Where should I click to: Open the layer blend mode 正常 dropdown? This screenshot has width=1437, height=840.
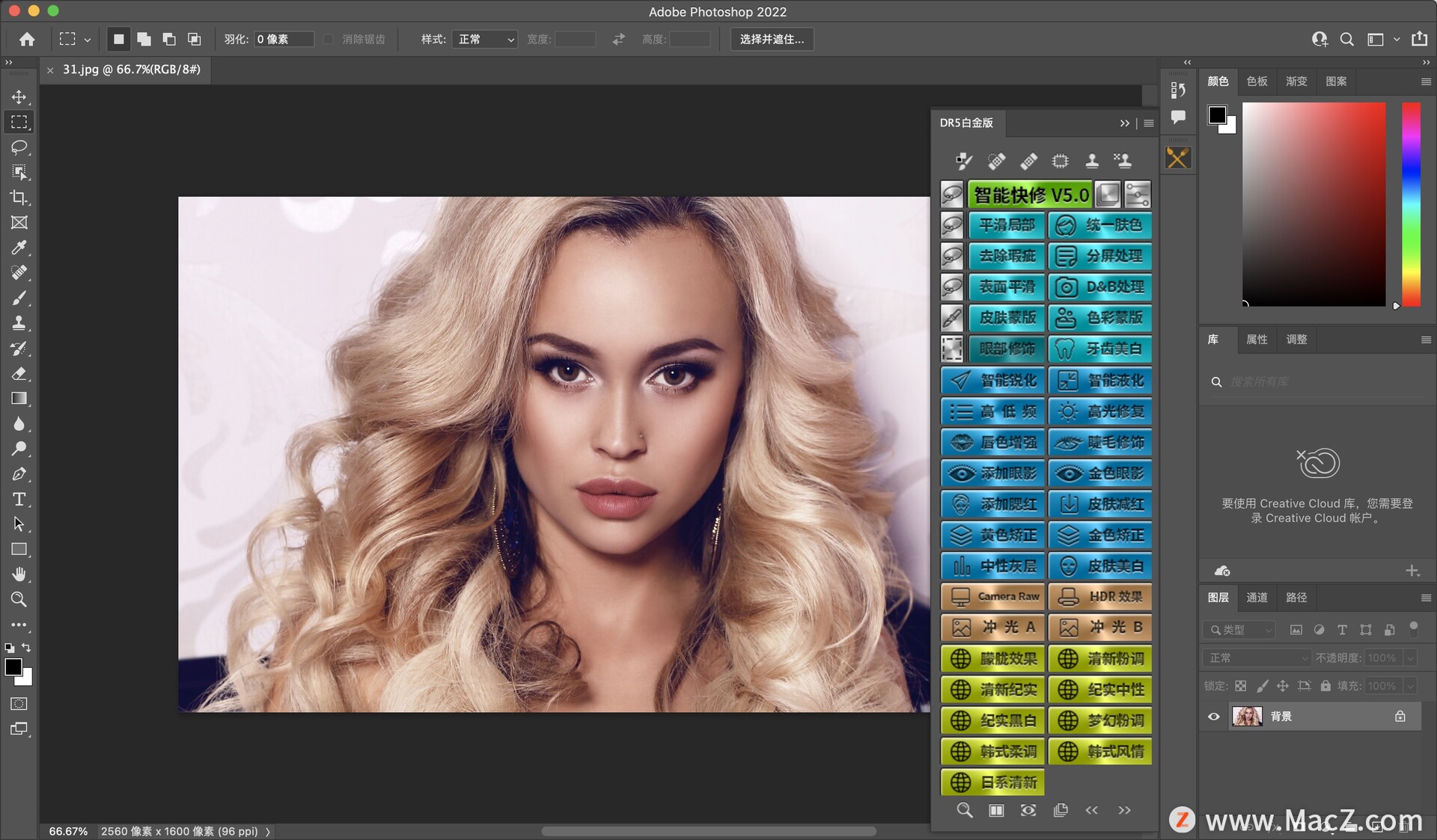pos(1257,658)
